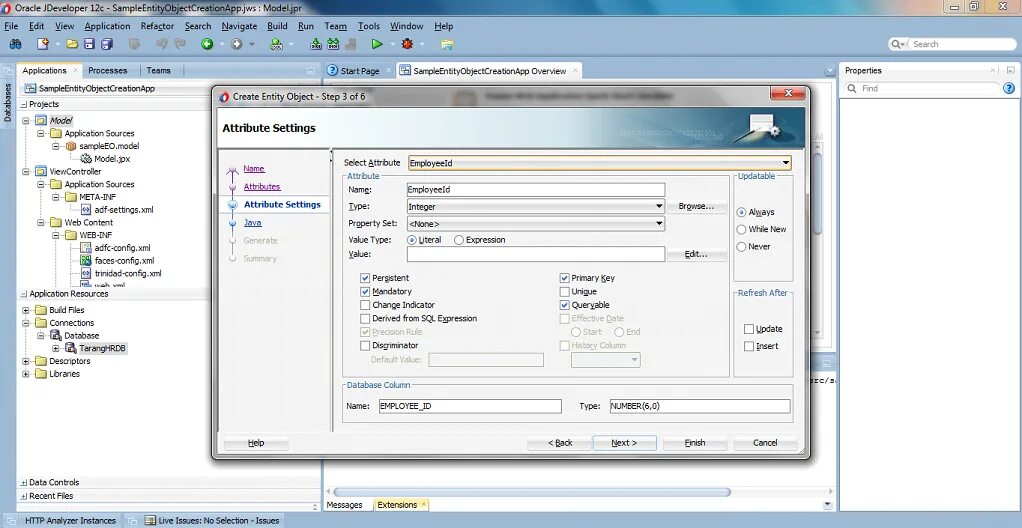
Task: Check the Unique checkbox
Action: click(564, 291)
